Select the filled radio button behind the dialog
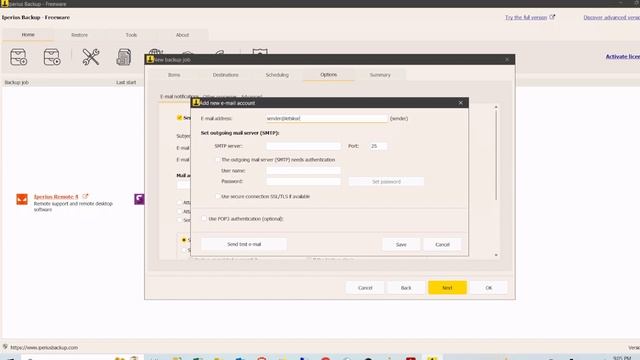 (x=184, y=240)
